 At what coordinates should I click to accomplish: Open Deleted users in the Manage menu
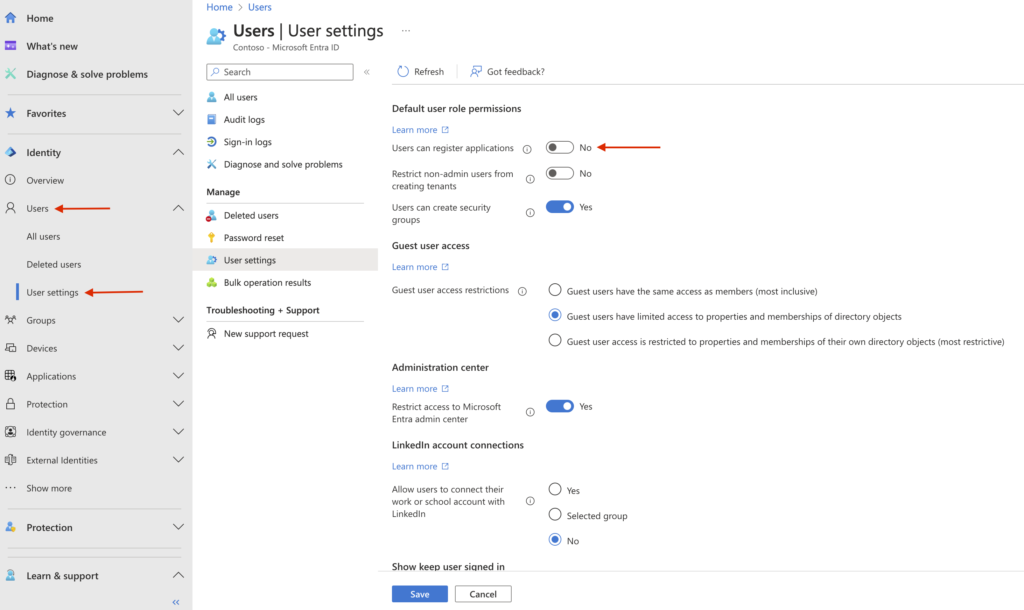point(250,216)
